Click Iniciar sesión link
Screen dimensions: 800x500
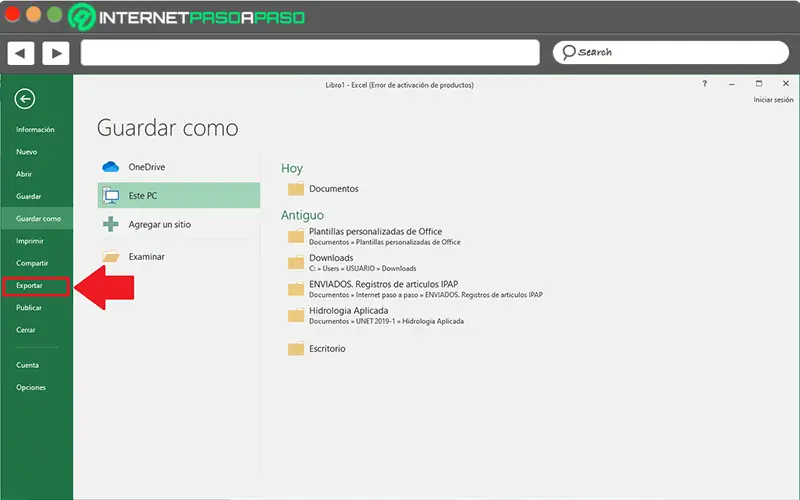773,100
